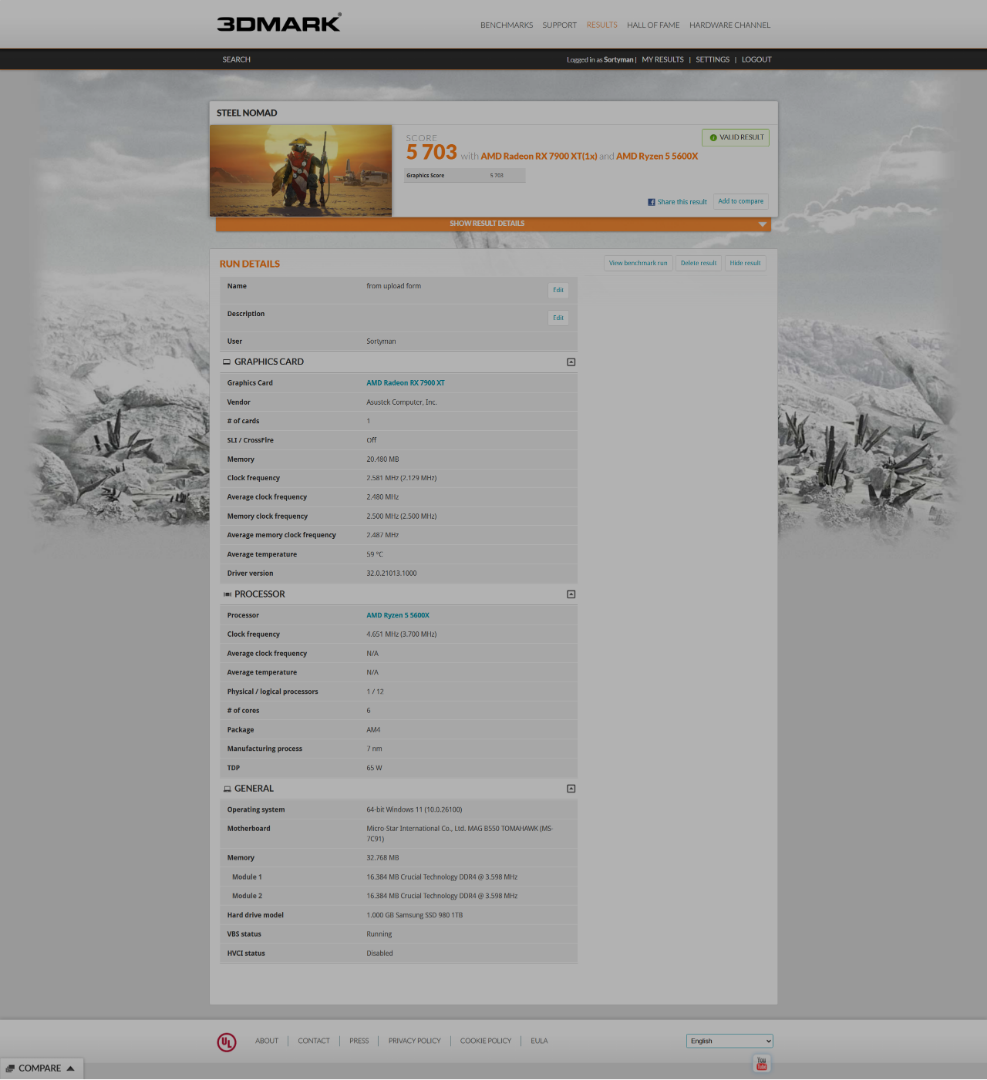Delete this result
Viewport: 987px width, 1080px height.
click(x=698, y=263)
